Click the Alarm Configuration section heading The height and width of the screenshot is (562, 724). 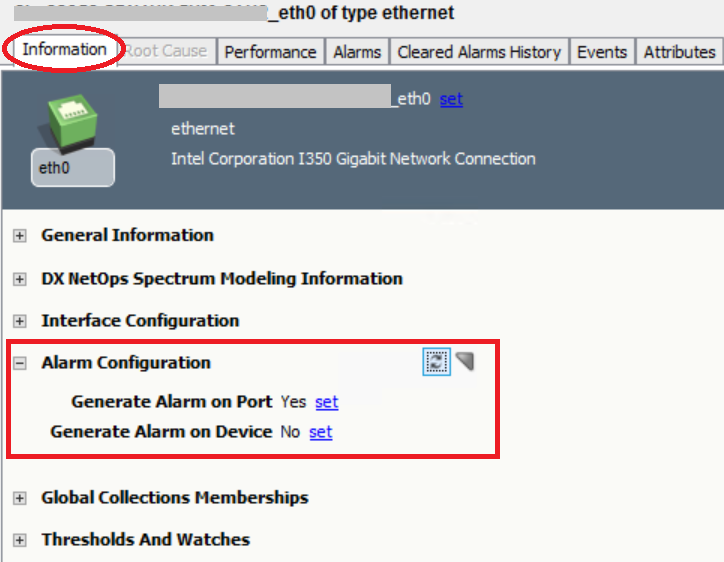coord(126,363)
